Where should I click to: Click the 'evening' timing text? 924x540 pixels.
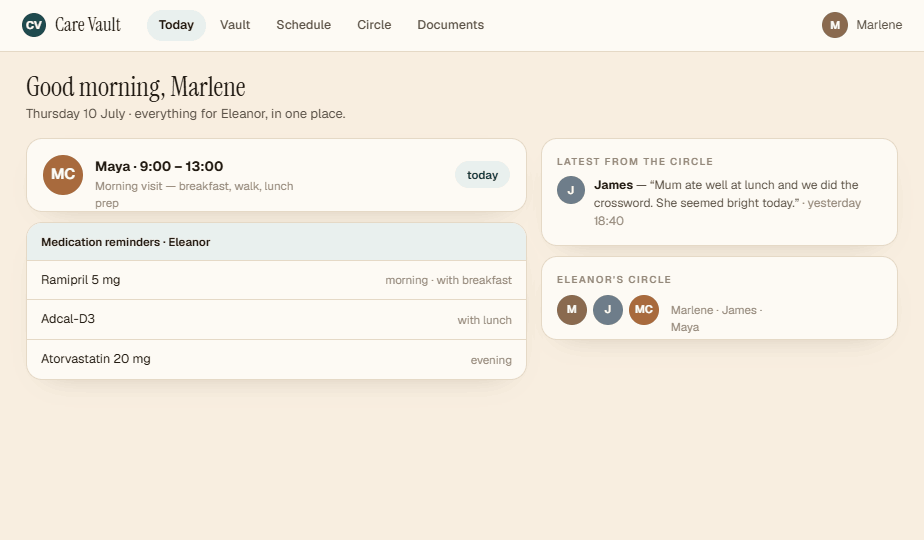click(491, 360)
